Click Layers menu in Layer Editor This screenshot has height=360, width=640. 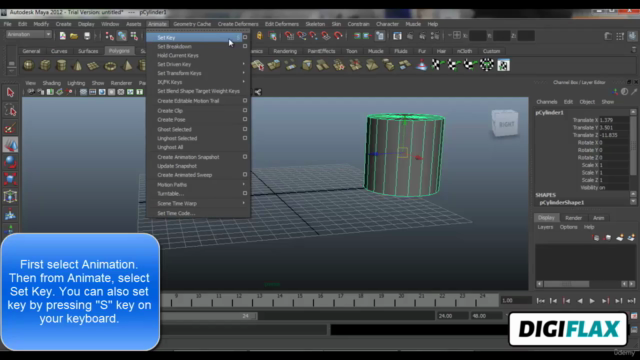click(x=545, y=227)
